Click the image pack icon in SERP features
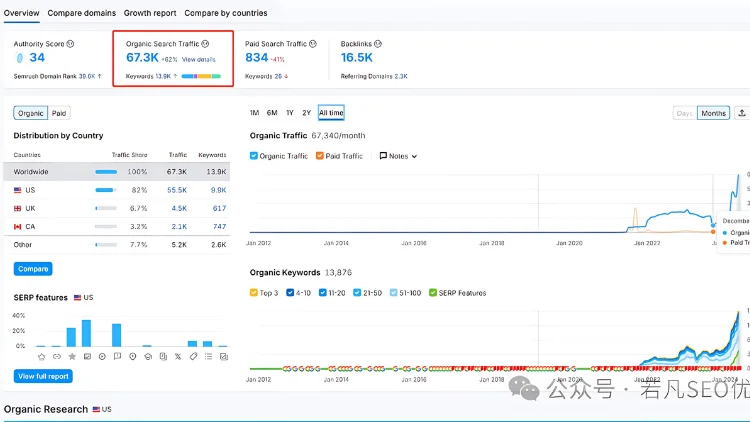 tap(87, 356)
